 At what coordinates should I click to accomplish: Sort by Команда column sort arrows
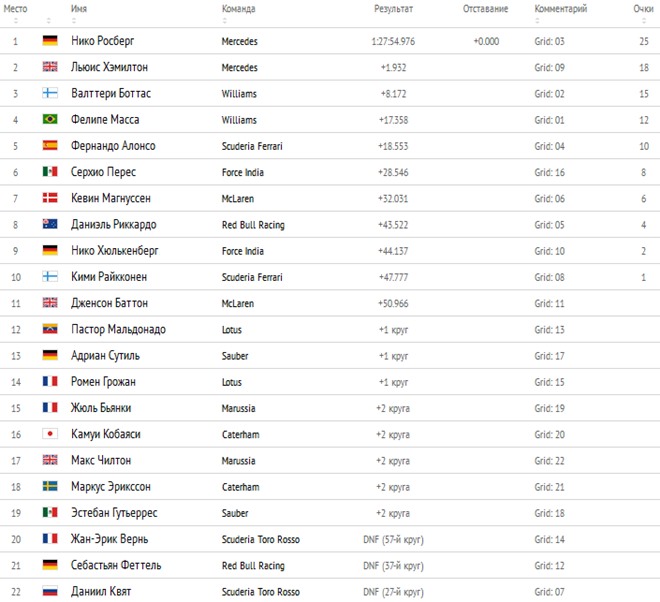pos(224,21)
